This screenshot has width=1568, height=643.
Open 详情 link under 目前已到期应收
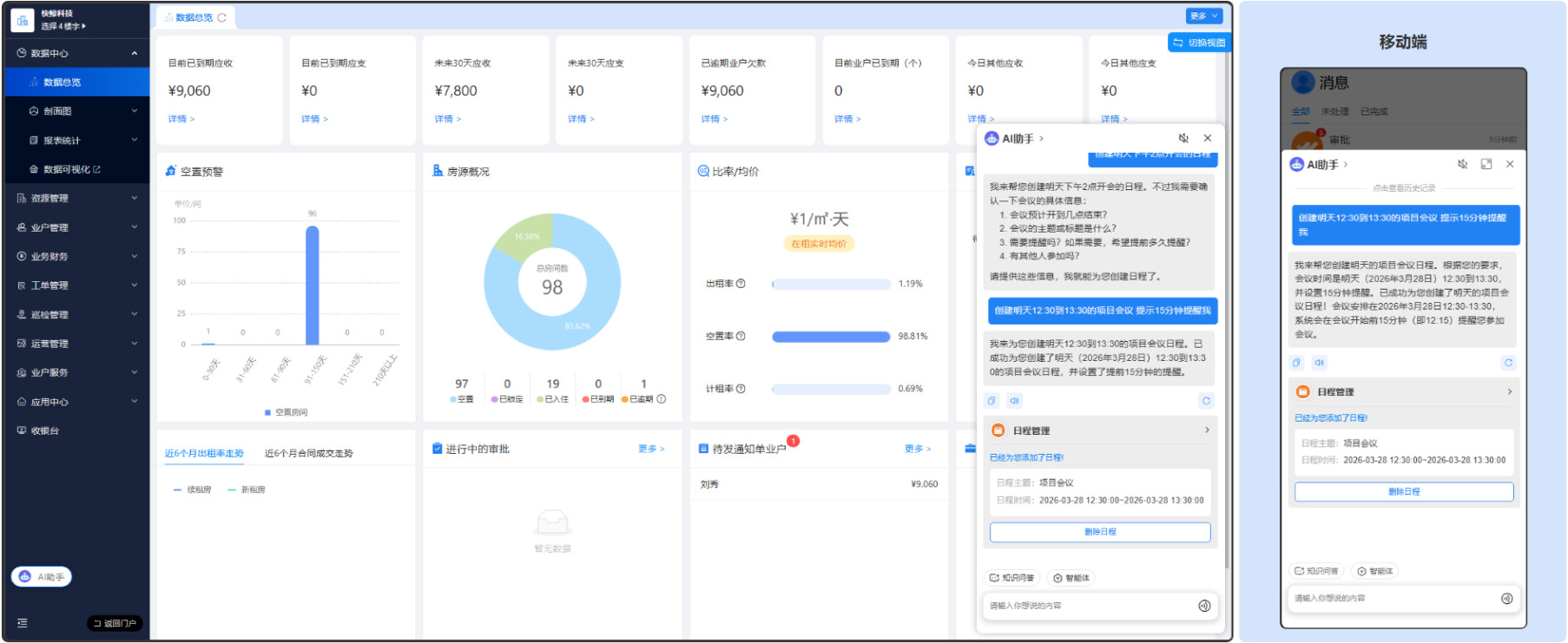[181, 119]
